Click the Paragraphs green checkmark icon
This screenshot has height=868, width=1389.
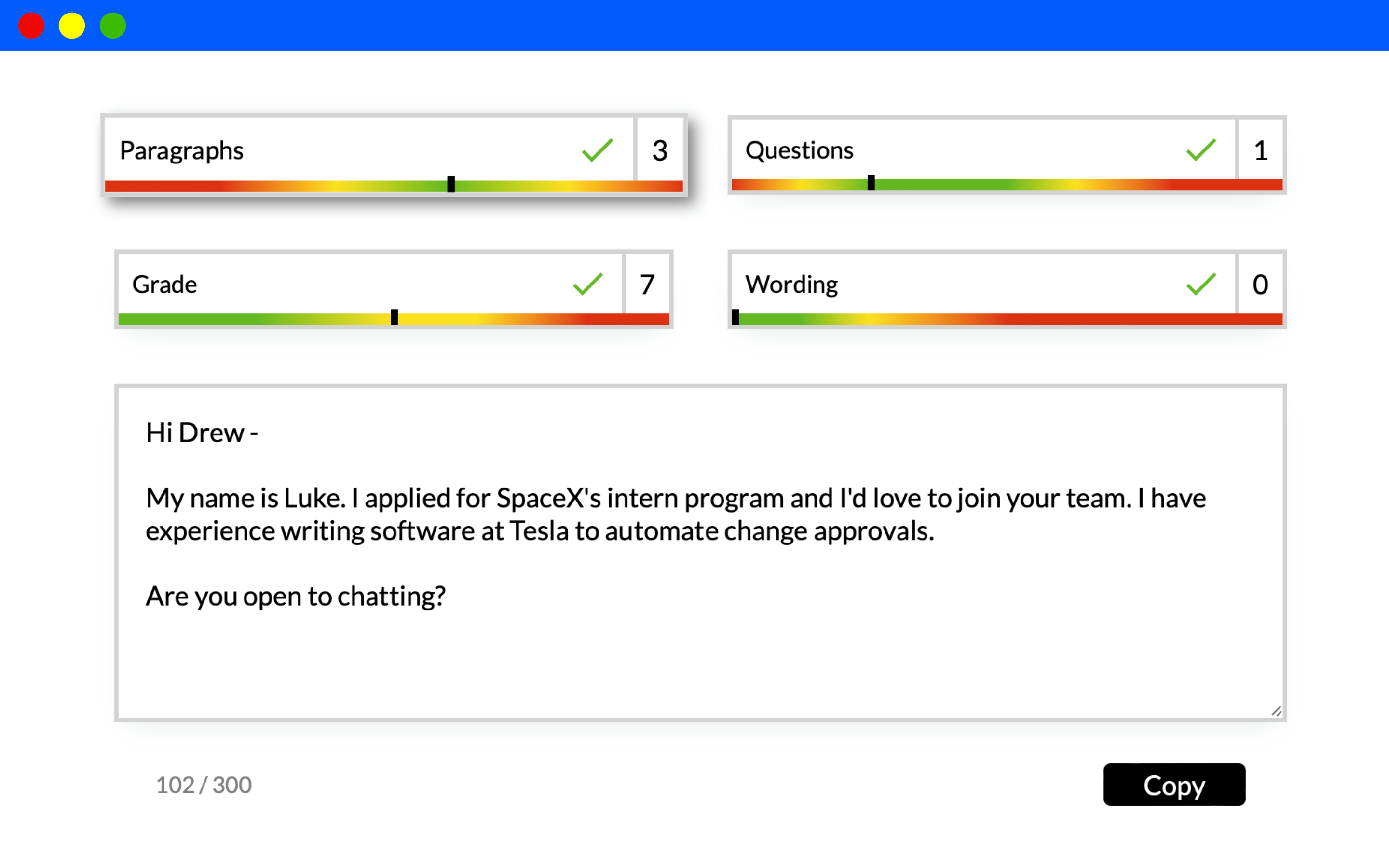coord(597,150)
